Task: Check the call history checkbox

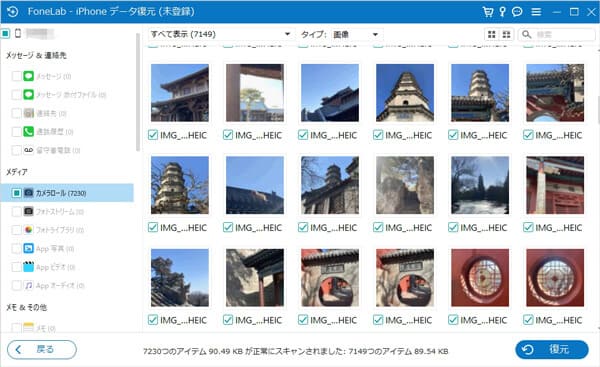Action: [16, 131]
